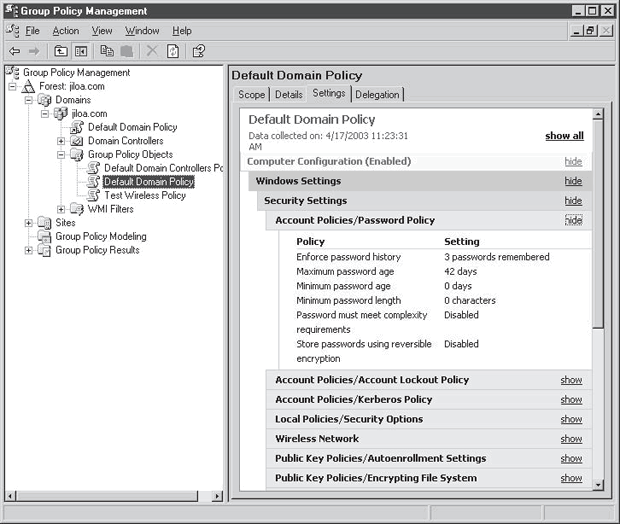Collapse the jiloa.com domain node

click(x=45, y=114)
